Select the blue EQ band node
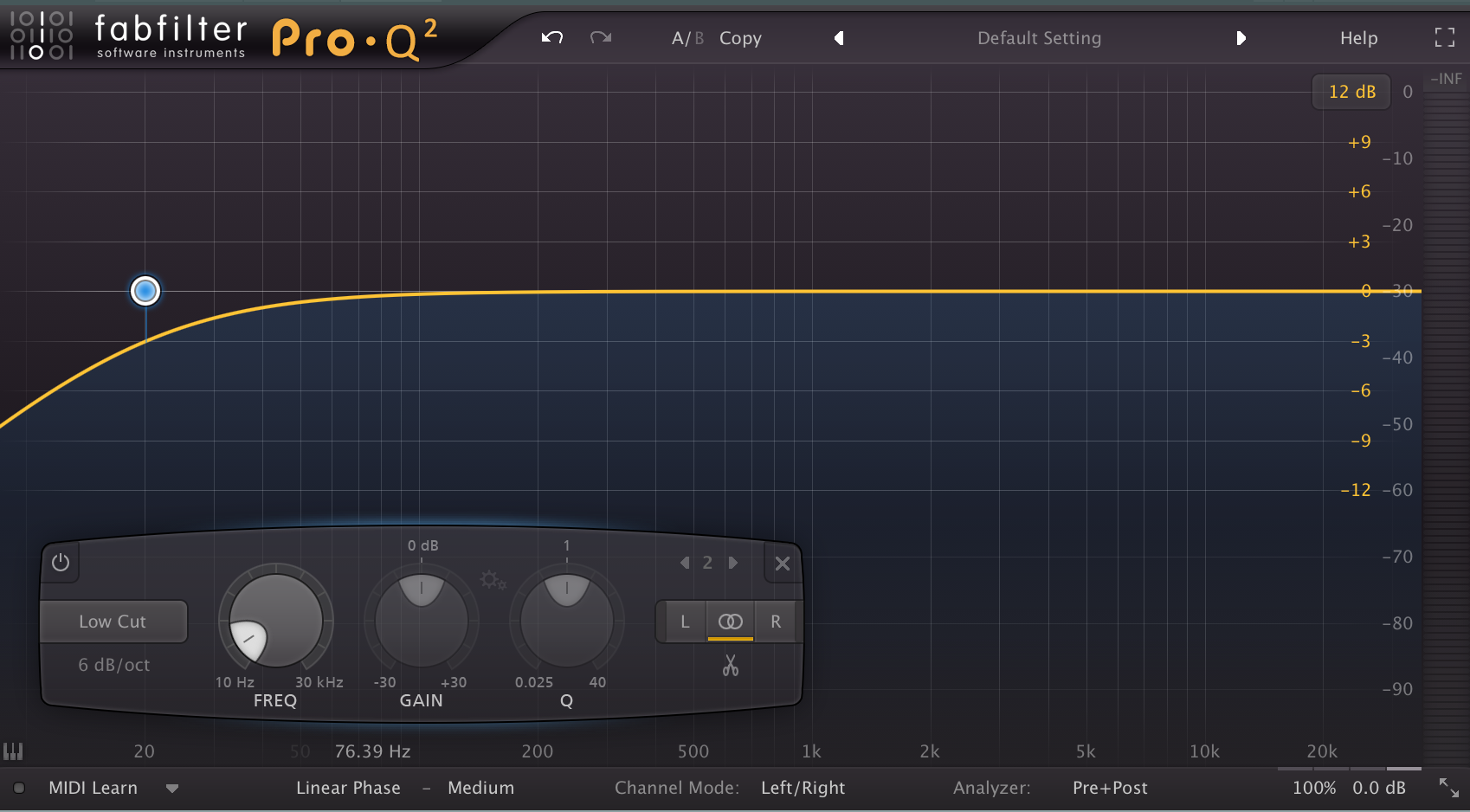1470x812 pixels. tap(145, 291)
